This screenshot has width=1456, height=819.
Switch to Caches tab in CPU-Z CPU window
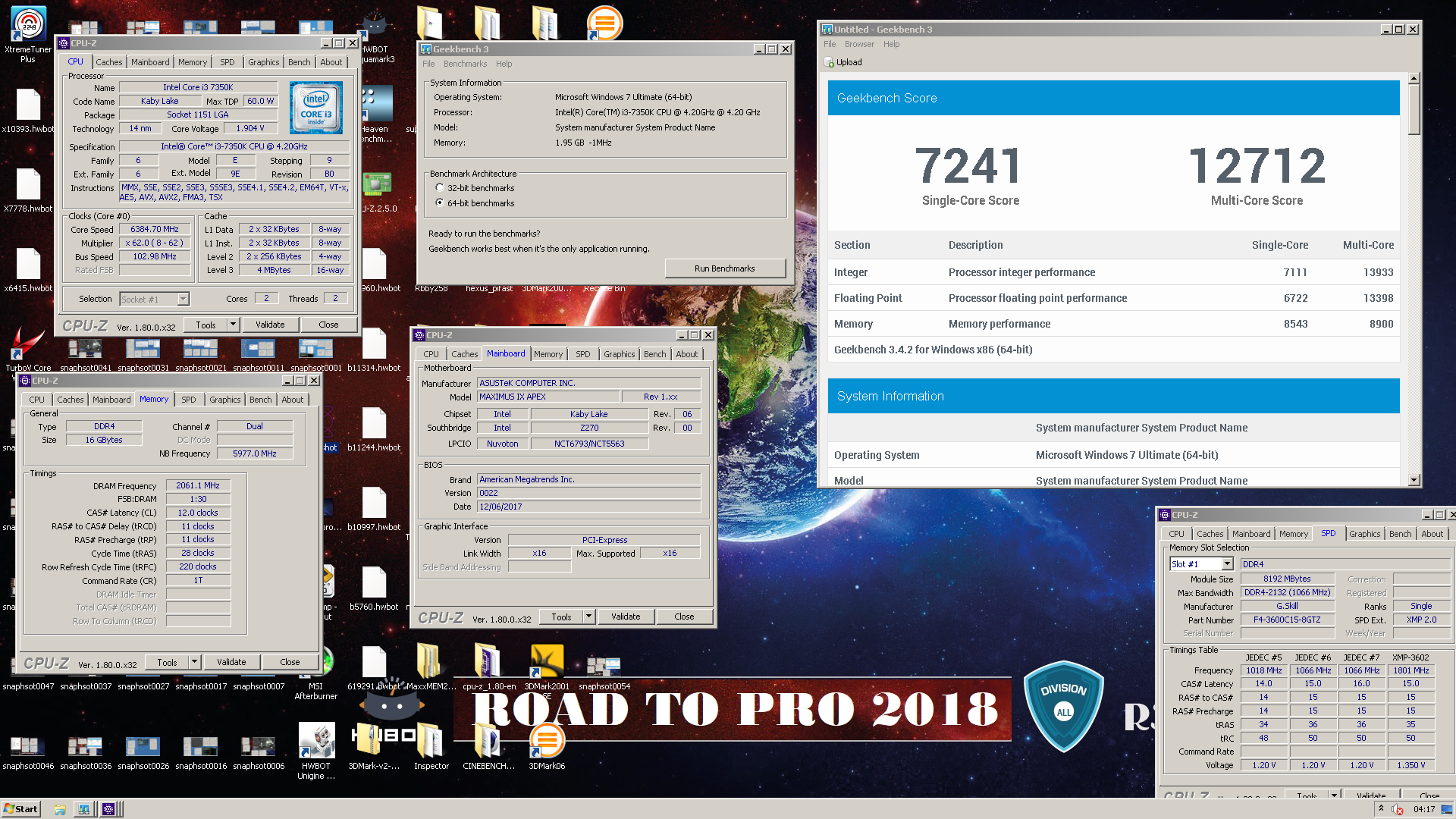(108, 62)
